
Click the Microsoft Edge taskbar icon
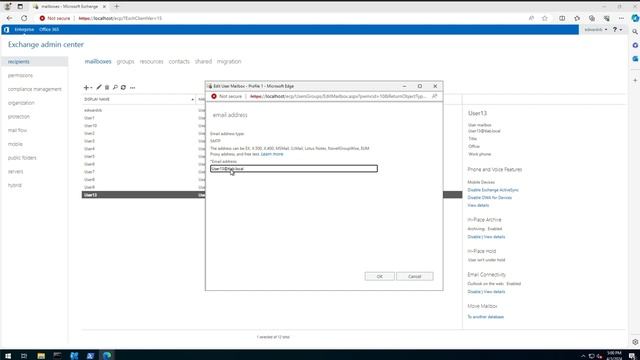point(107,356)
